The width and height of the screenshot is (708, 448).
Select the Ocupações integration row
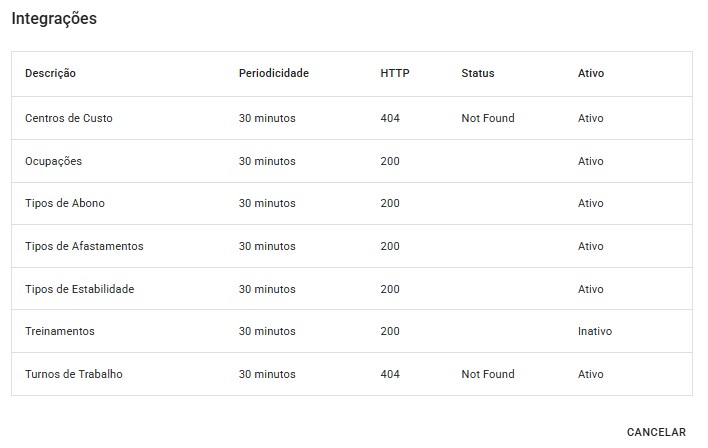pyautogui.click(x=53, y=161)
